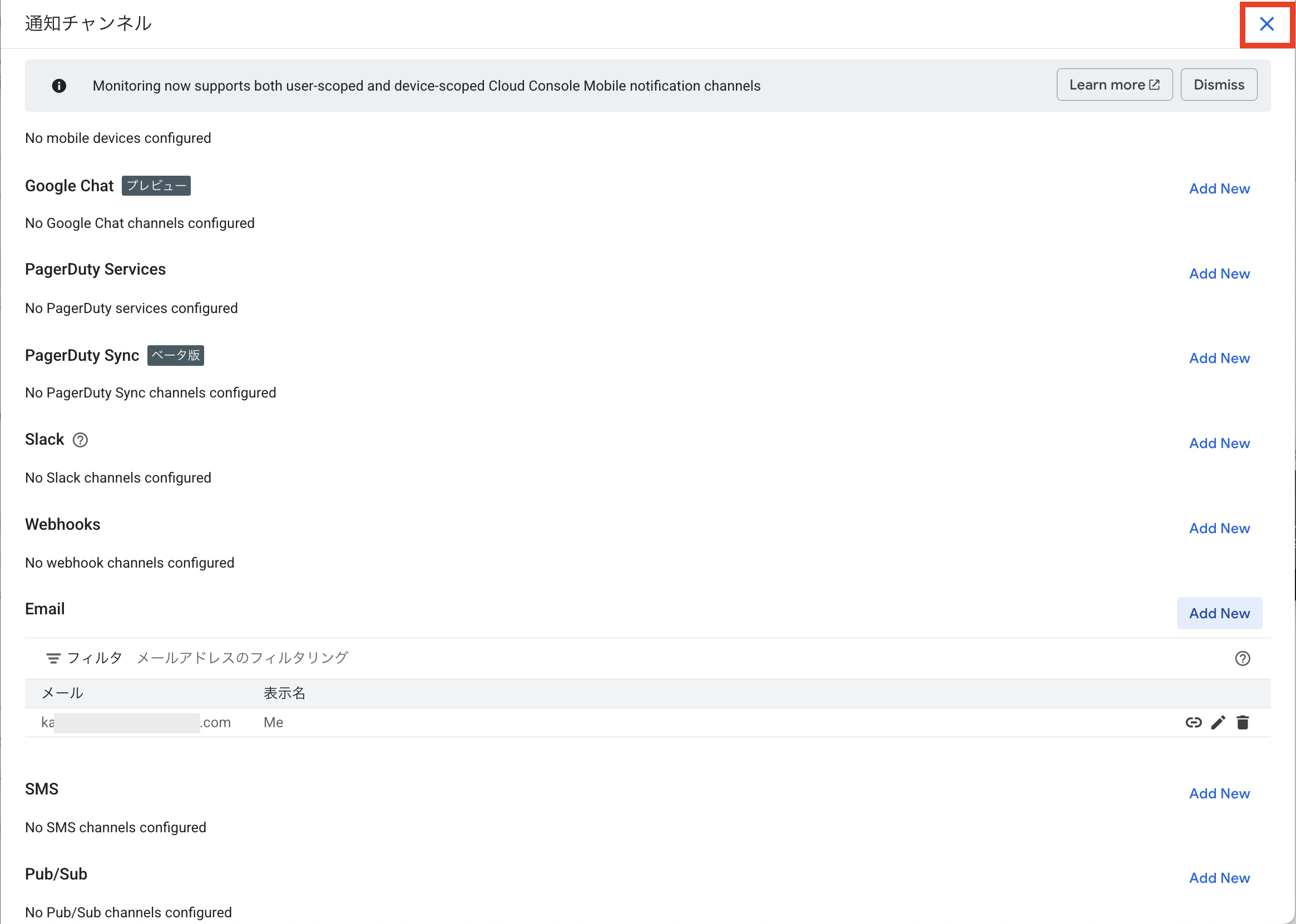Image resolution: width=1296 pixels, height=924 pixels.
Task: Add new Google Chat channel
Action: pos(1219,188)
